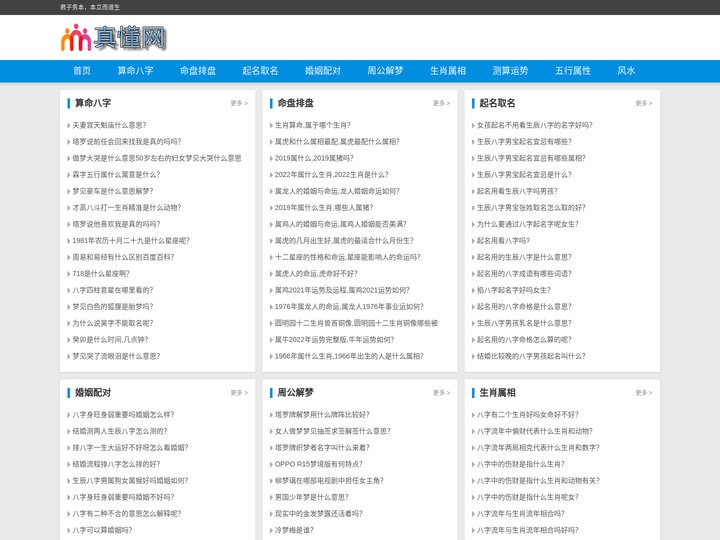Open article 结婚测两人生辰八字怎么测的?
This screenshot has height=540, width=720.
(x=120, y=431)
